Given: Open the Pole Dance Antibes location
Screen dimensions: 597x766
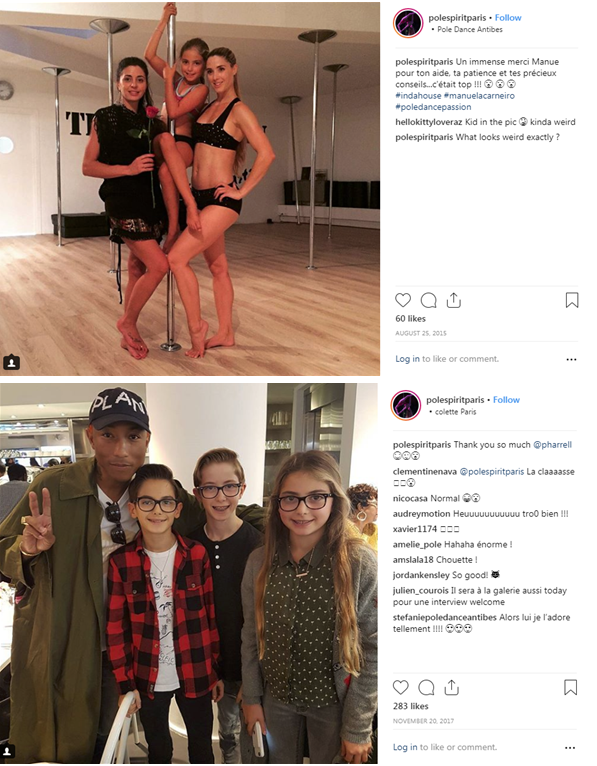Looking at the screenshot, I should coord(469,29).
